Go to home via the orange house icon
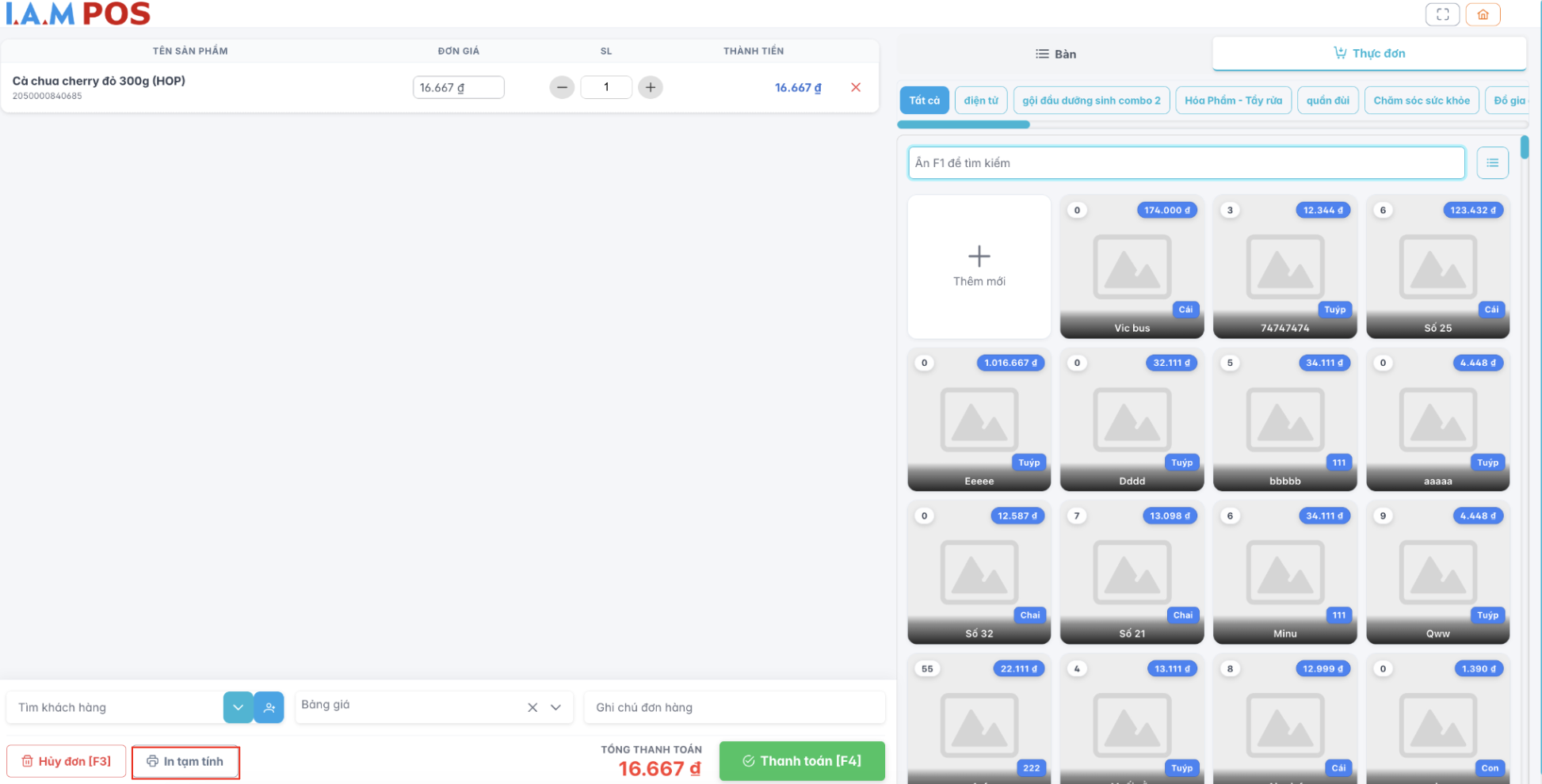This screenshot has height=784, width=1542. (1483, 14)
